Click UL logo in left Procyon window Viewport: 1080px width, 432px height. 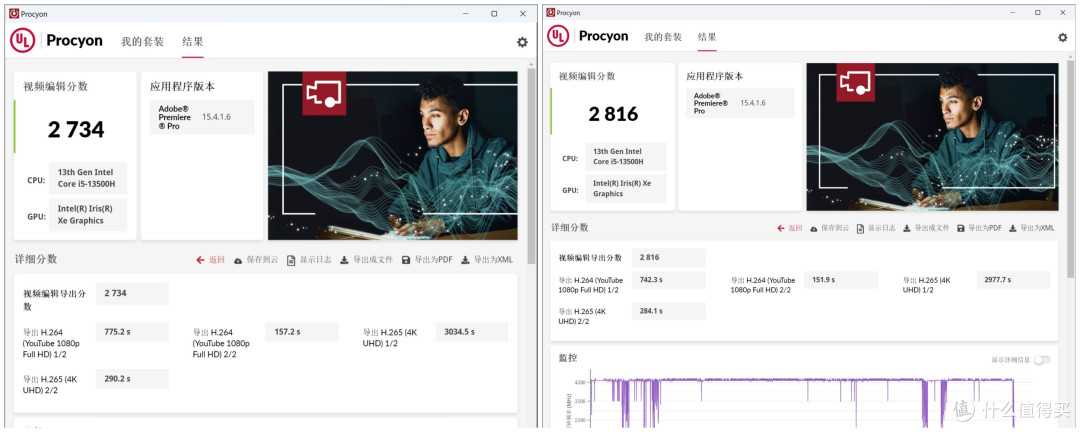[22, 41]
